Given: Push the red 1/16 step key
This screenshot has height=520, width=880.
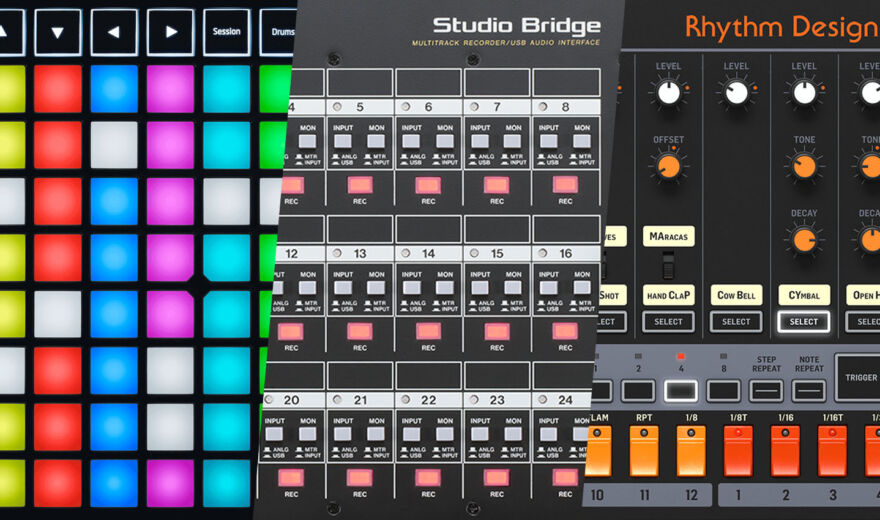Looking at the screenshot, I should (x=785, y=451).
